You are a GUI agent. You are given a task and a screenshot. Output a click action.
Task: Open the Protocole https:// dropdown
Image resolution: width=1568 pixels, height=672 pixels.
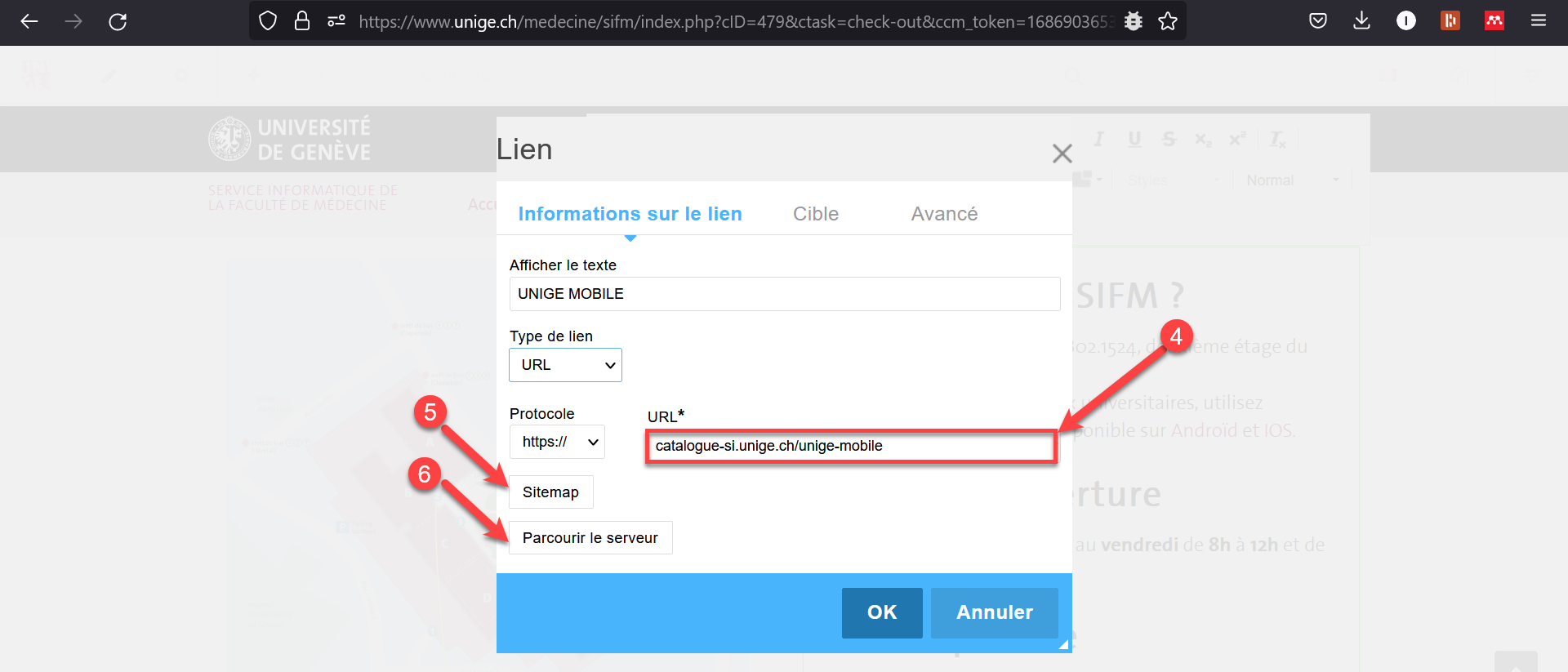(557, 442)
